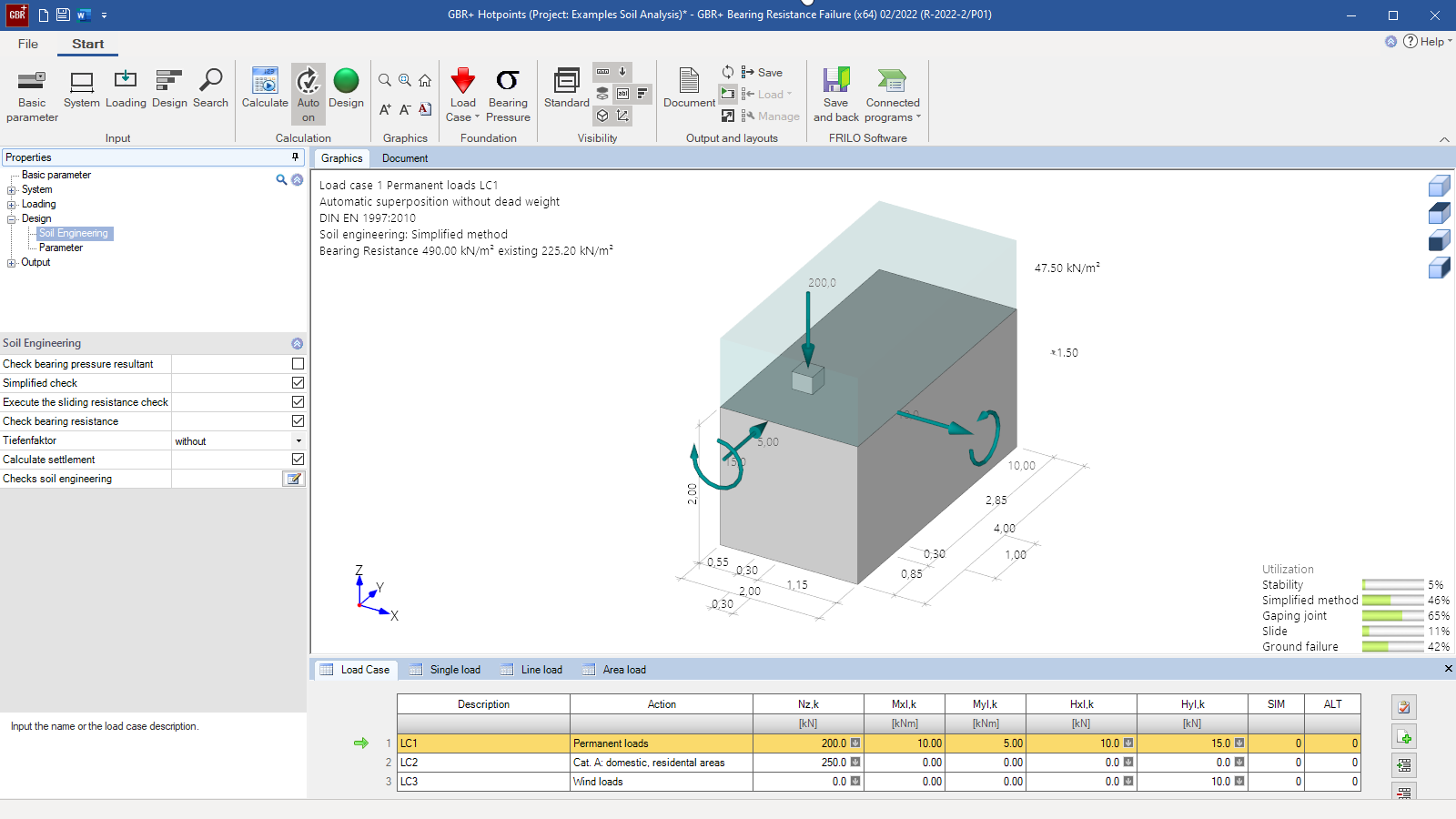
Task: Save the output layout
Action: pyautogui.click(x=762, y=72)
